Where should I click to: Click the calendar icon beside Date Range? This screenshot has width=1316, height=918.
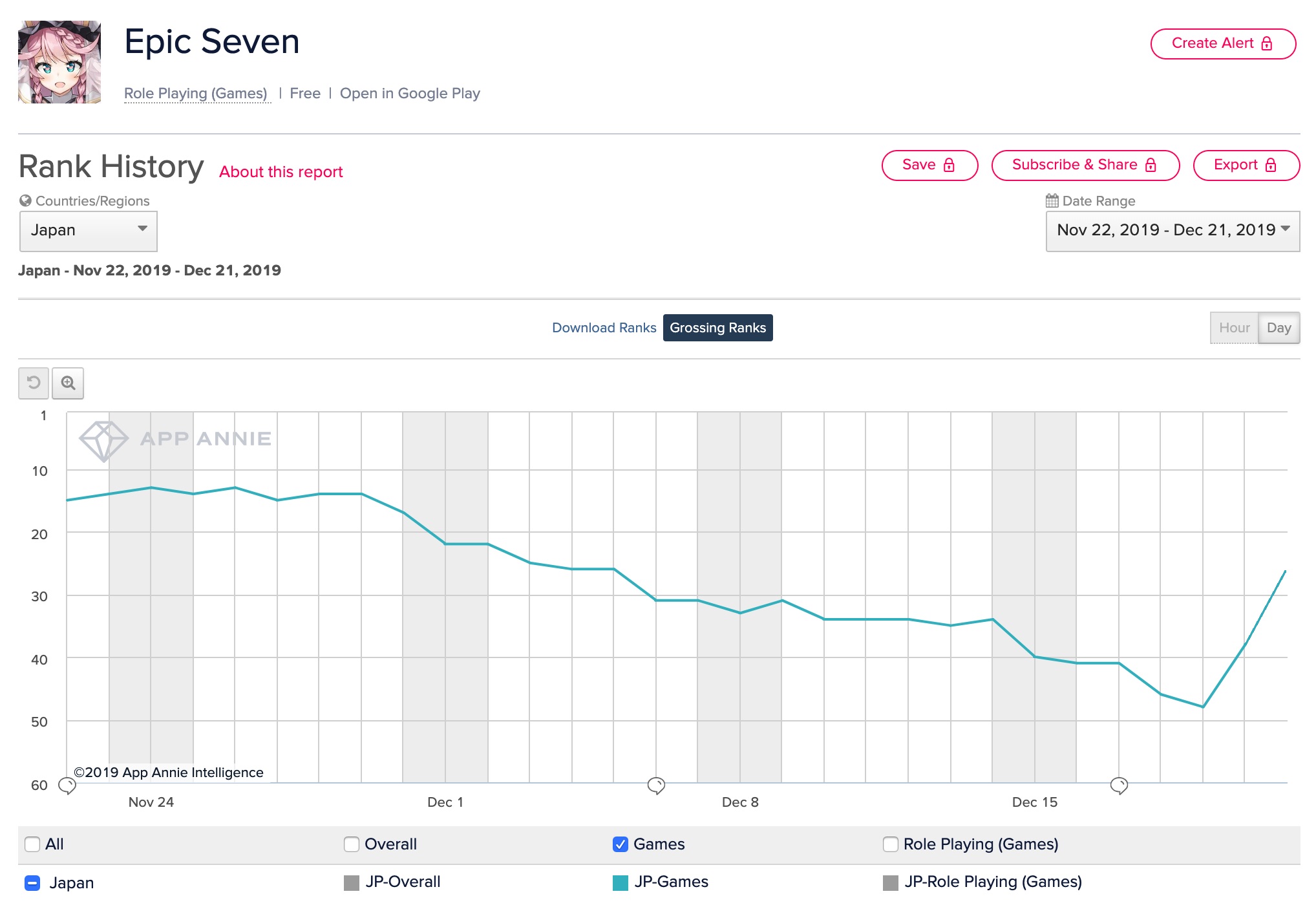(1052, 200)
